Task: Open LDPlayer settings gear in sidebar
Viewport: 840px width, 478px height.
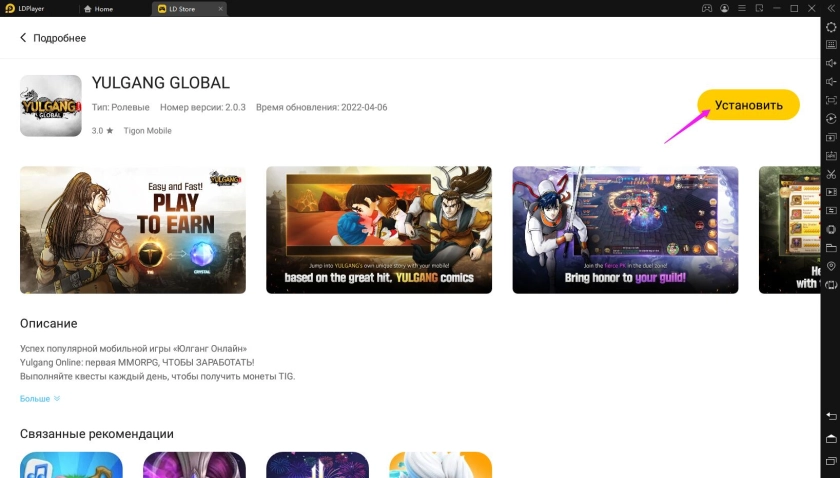Action: (x=831, y=27)
